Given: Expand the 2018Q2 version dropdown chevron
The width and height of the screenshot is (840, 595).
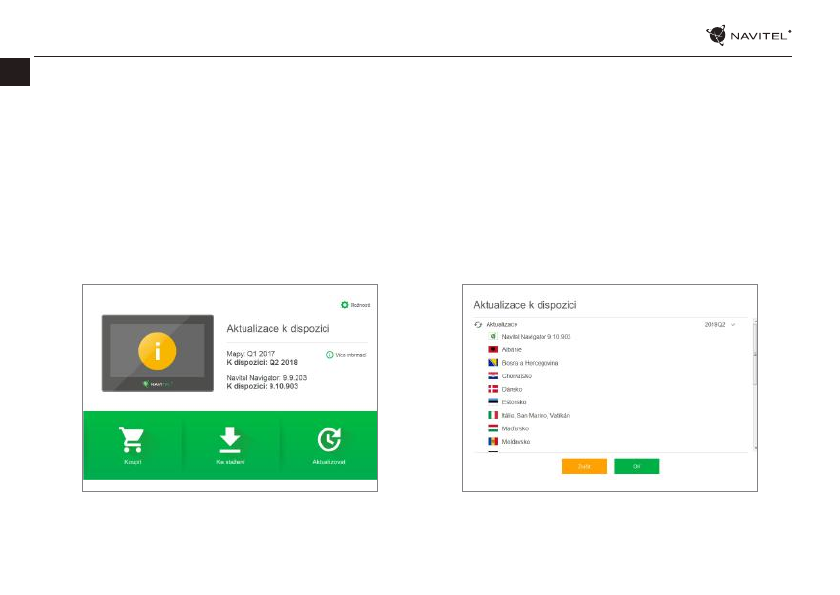Looking at the screenshot, I should point(733,325).
